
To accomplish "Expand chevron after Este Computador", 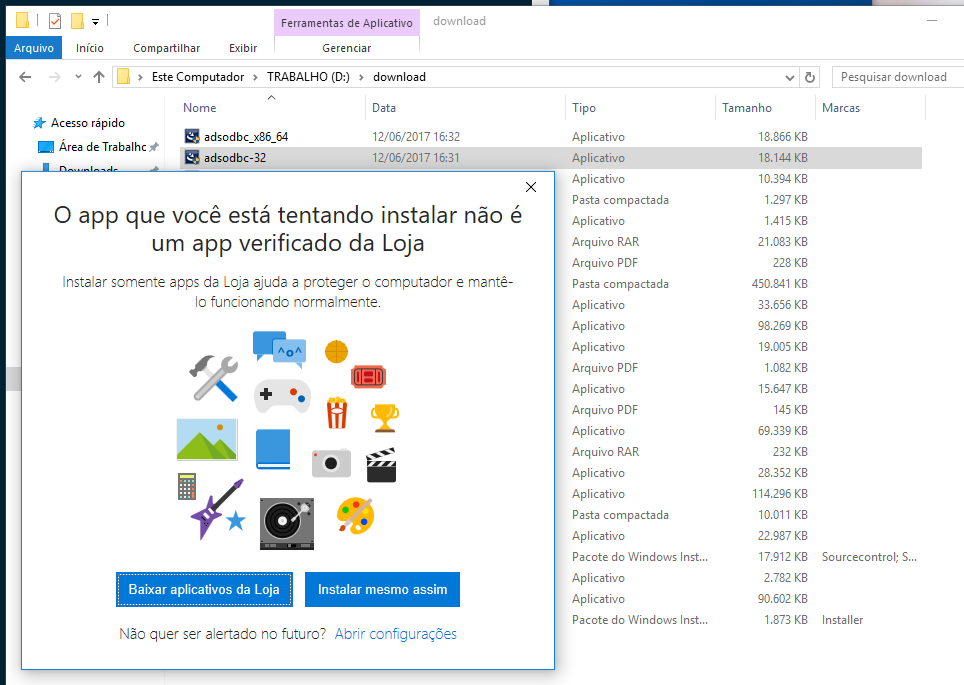I will (255, 77).
